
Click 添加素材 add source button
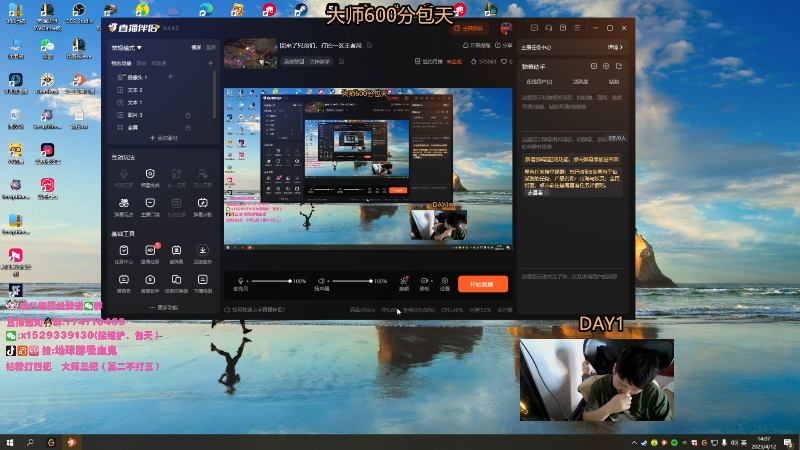[x=163, y=138]
